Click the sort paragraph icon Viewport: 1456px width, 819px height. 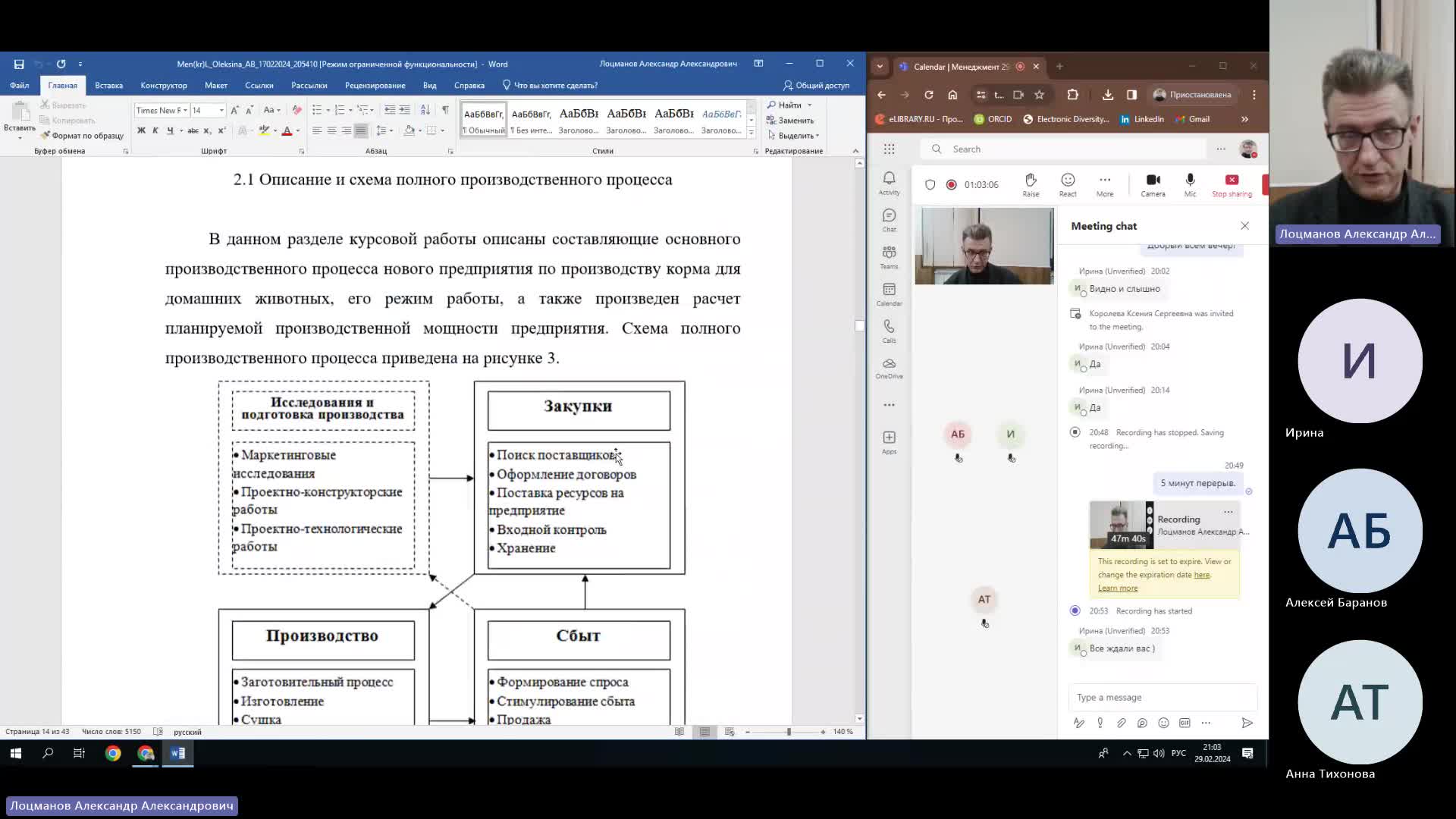(x=425, y=110)
